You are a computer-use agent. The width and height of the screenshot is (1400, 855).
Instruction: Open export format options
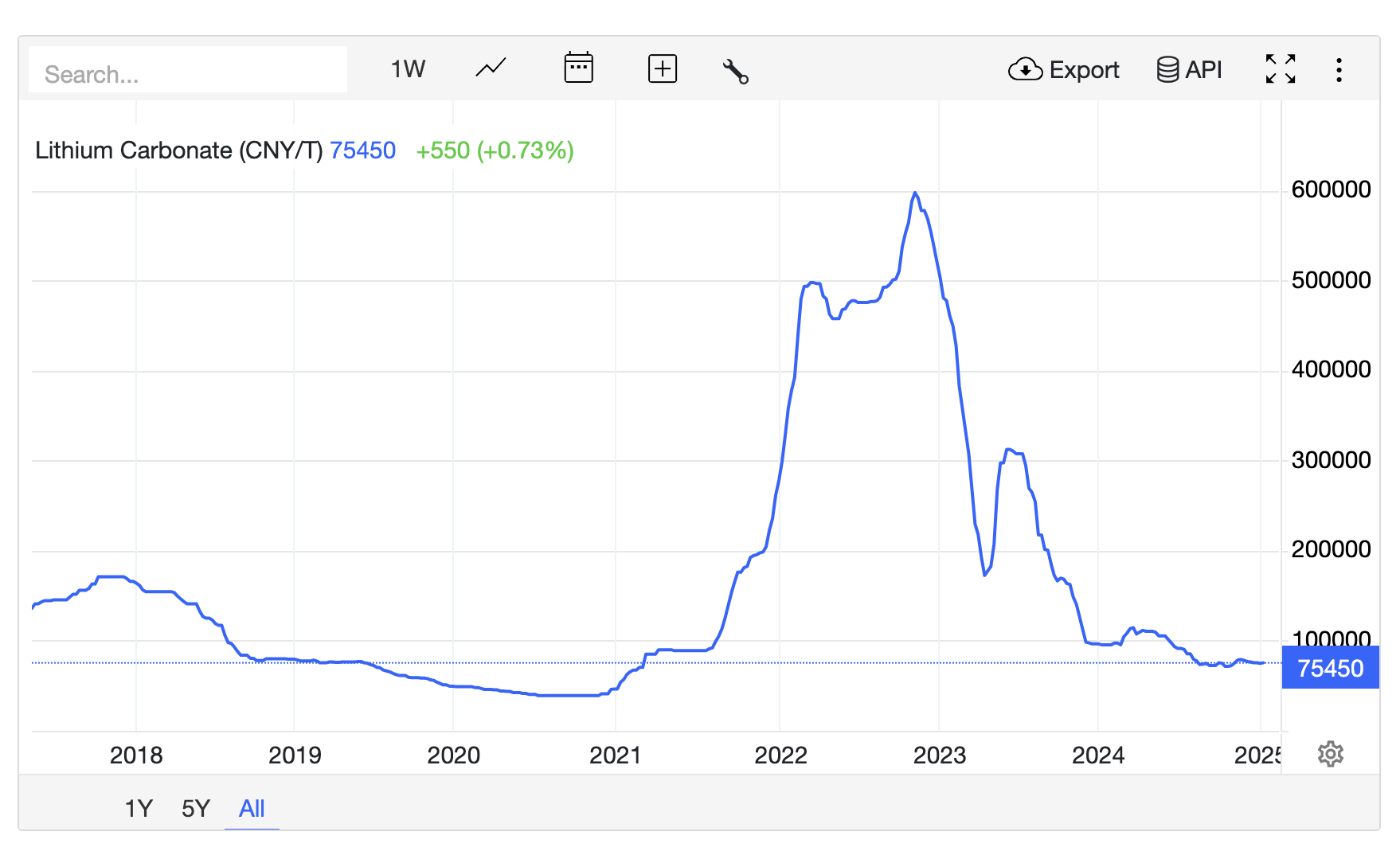tap(1063, 69)
